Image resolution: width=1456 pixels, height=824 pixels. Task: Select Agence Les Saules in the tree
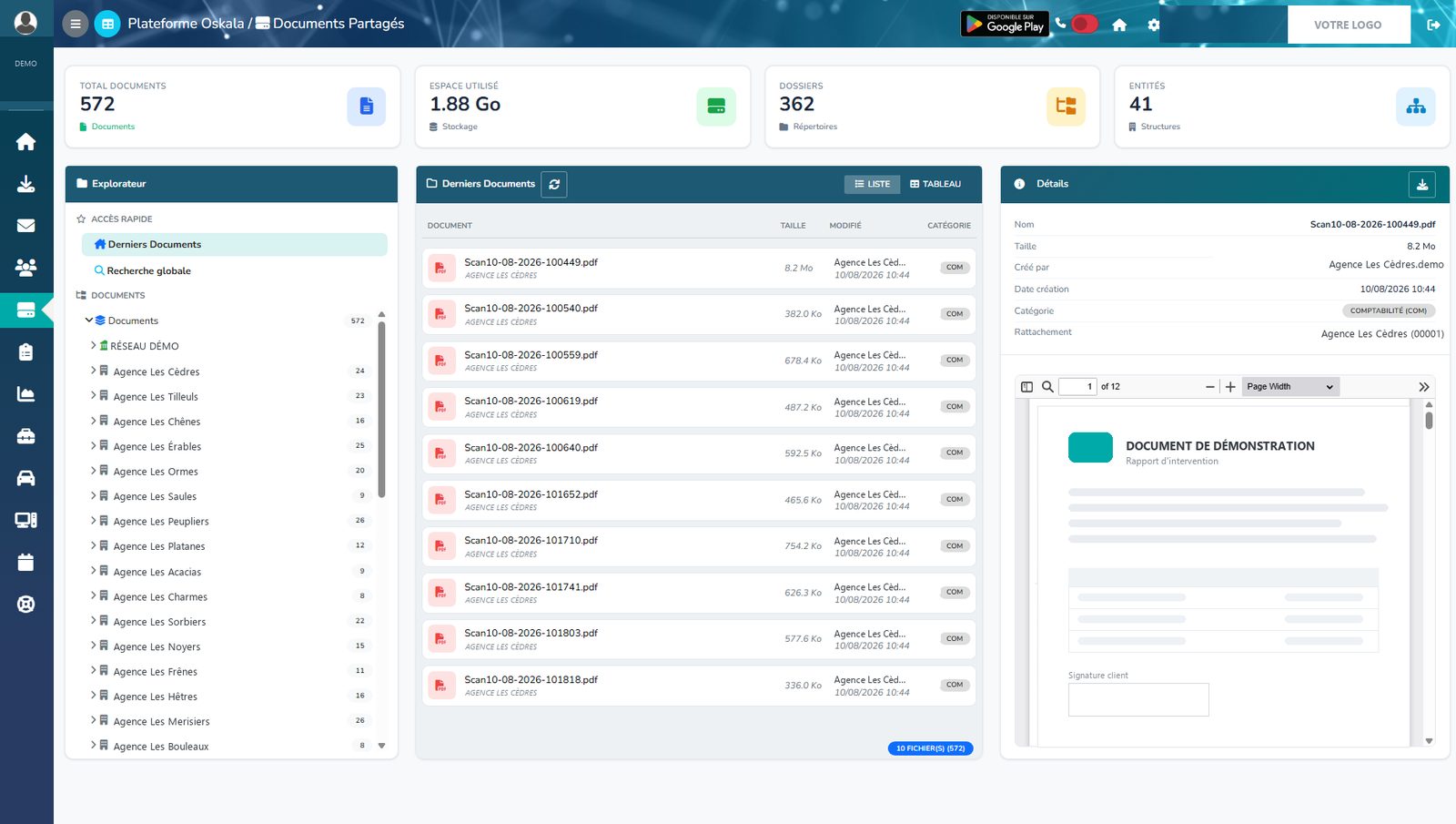pos(155,496)
